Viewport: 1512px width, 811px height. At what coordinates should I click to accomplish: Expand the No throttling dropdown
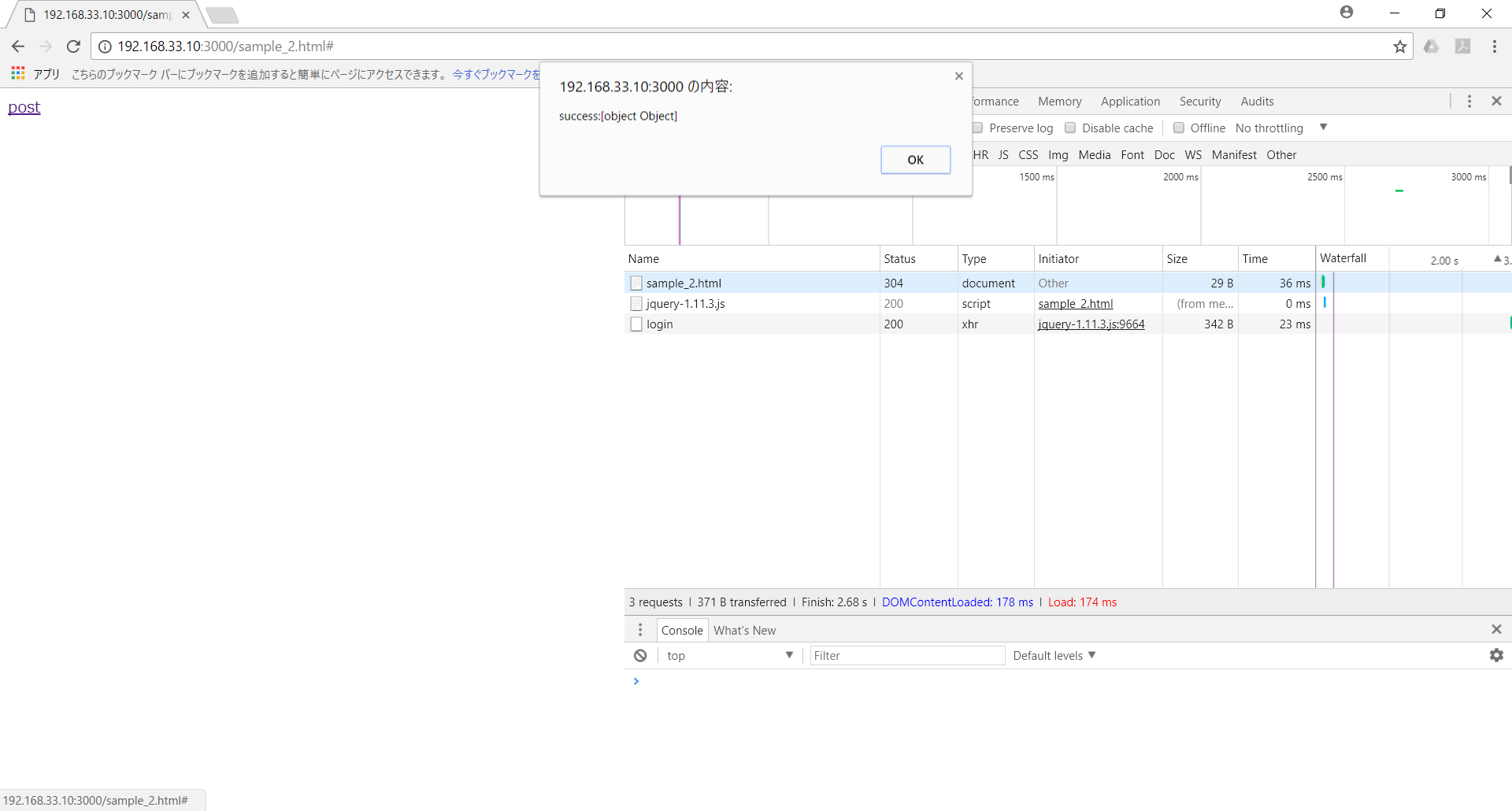click(x=1281, y=128)
